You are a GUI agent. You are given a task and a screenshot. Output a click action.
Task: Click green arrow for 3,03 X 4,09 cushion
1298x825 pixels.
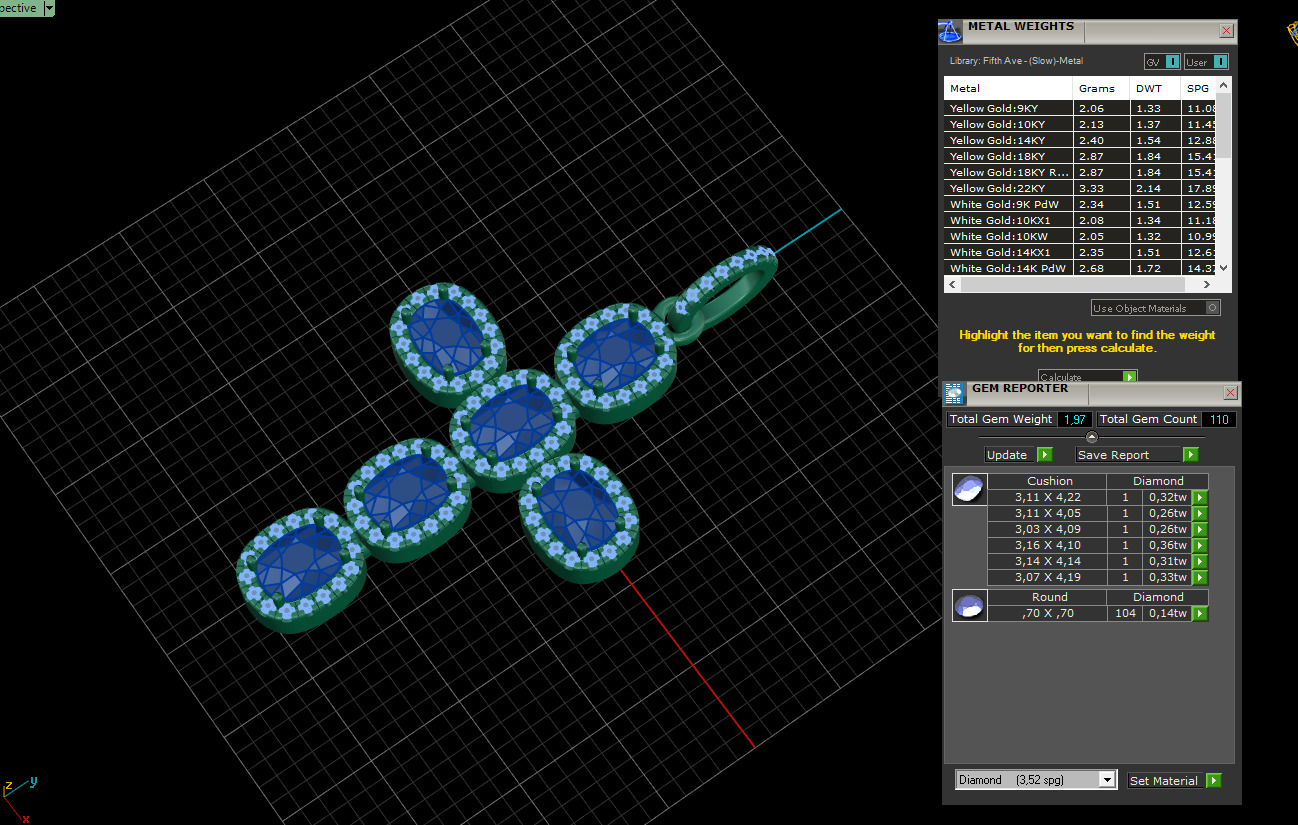pos(1200,529)
